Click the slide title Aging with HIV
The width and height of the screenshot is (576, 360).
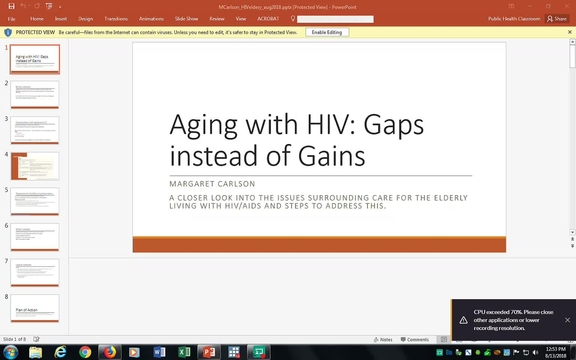pos(296,140)
